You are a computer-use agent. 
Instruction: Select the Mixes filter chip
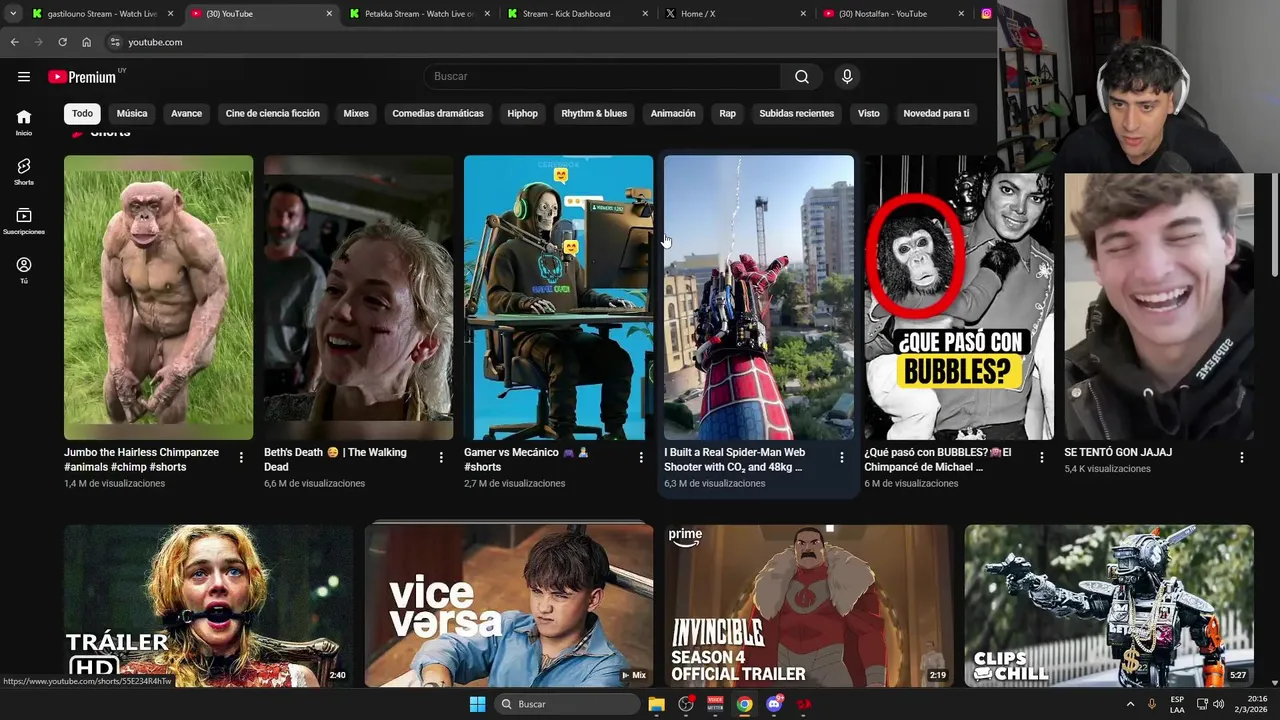pyautogui.click(x=356, y=113)
